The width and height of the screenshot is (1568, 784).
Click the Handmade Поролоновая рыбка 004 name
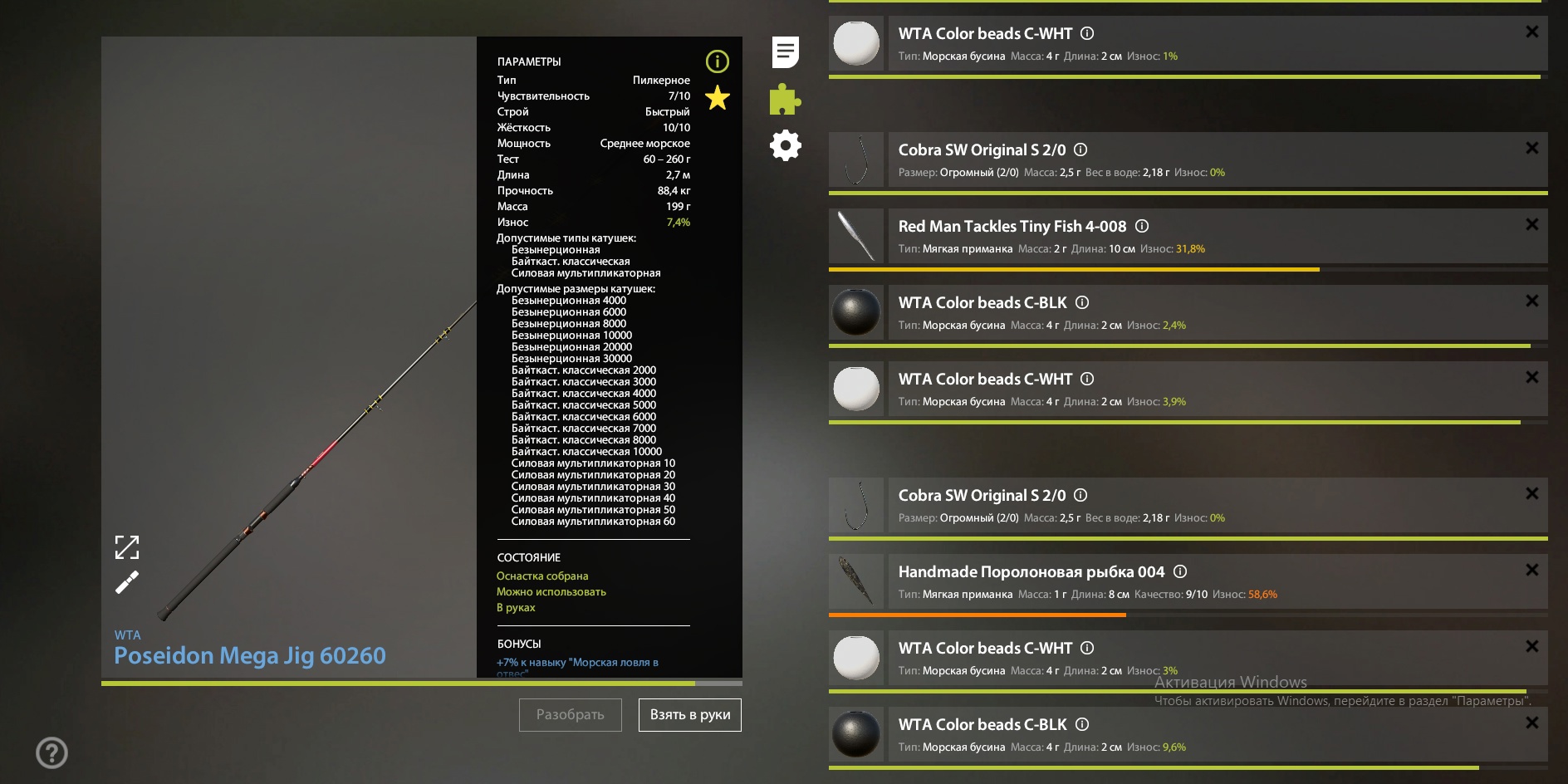point(1031,571)
